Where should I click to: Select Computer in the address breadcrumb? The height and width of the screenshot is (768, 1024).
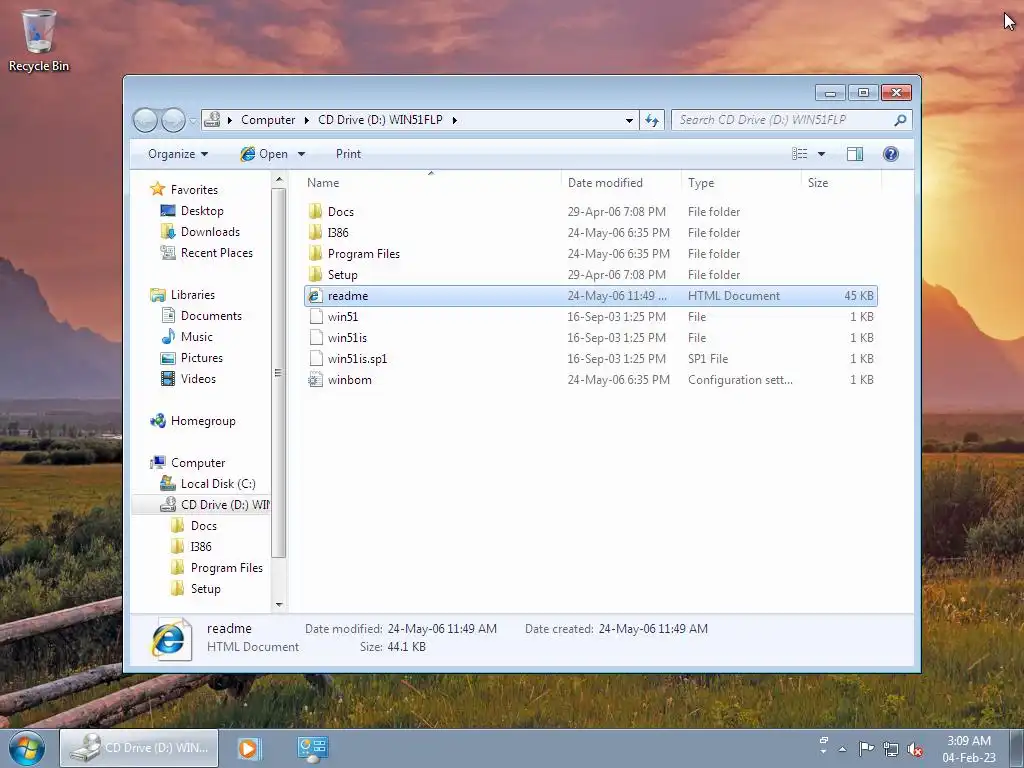[268, 120]
